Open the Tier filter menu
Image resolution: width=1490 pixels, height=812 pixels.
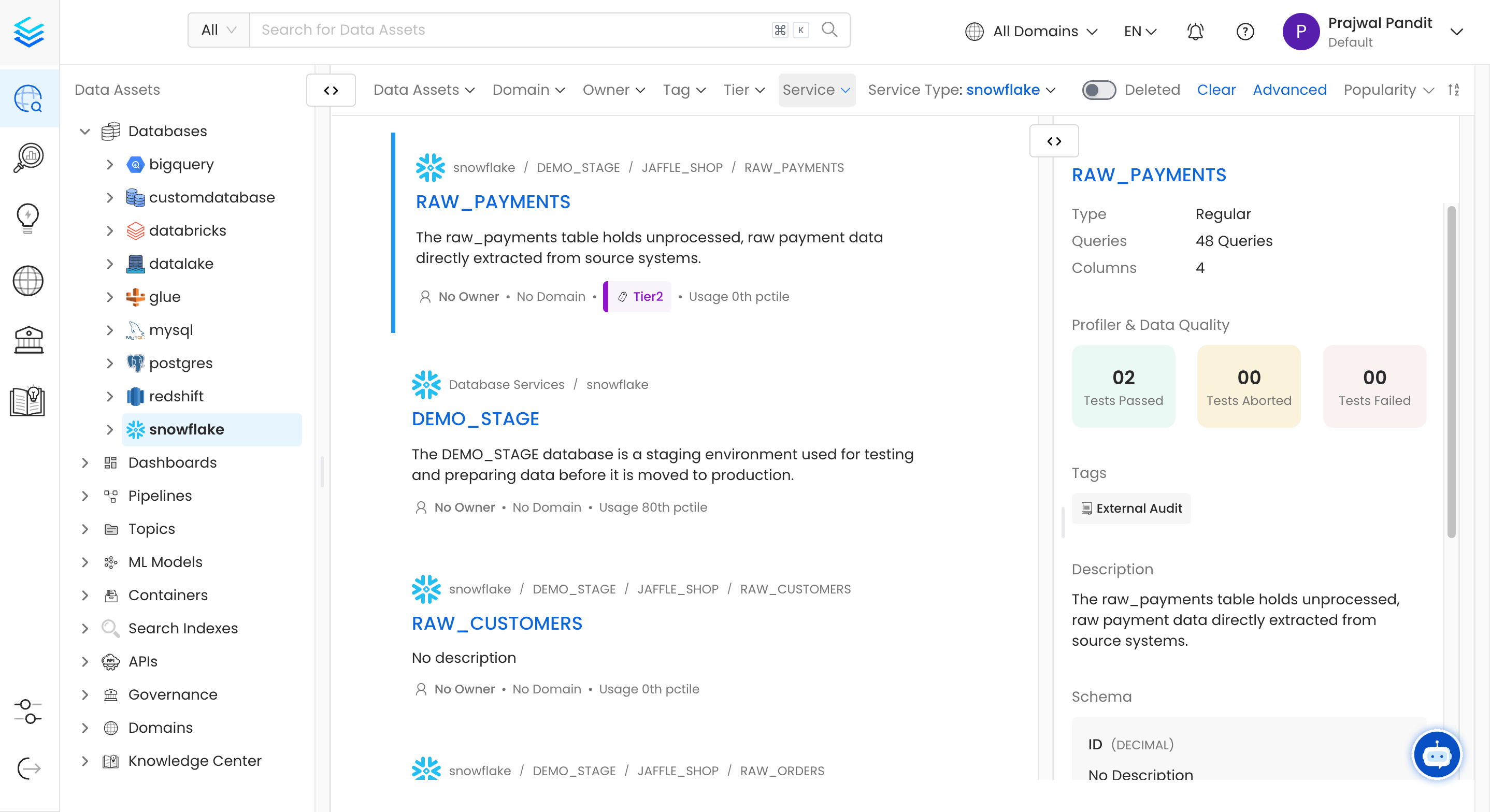point(744,90)
